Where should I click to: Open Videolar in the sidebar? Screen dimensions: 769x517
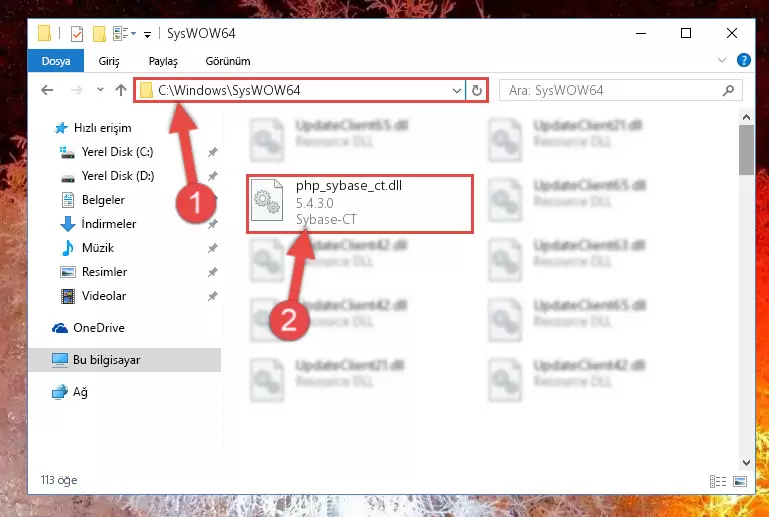104,296
